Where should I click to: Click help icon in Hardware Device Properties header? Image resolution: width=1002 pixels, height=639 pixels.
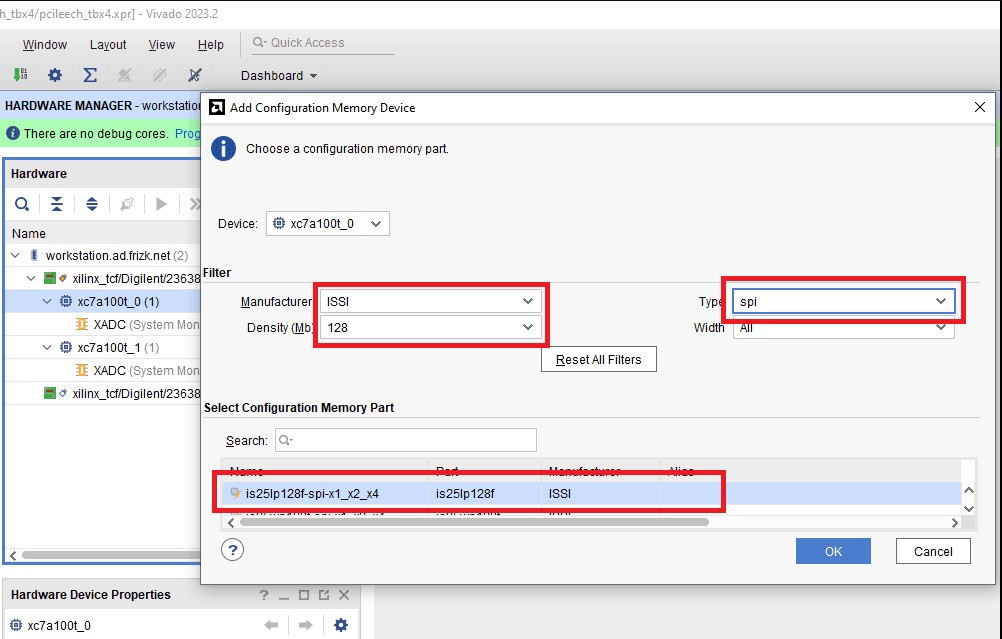[x=264, y=595]
